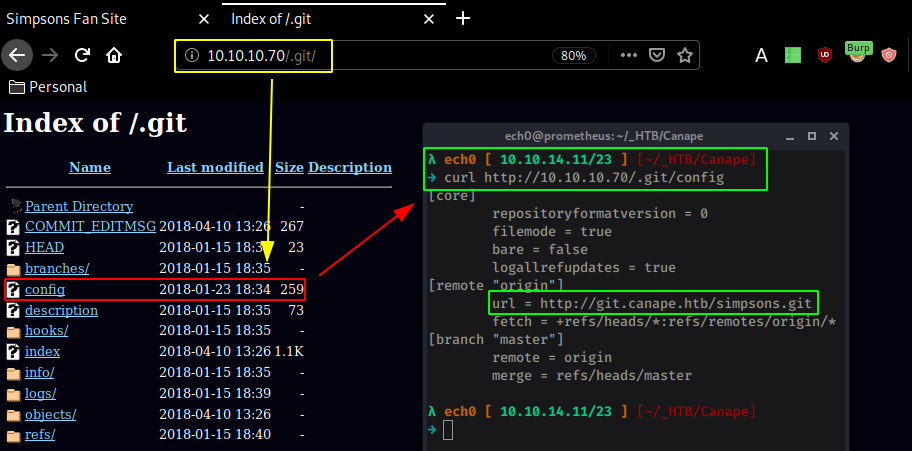Browse the refs/ directory
Viewport: 912px width, 451px height.
(40, 435)
